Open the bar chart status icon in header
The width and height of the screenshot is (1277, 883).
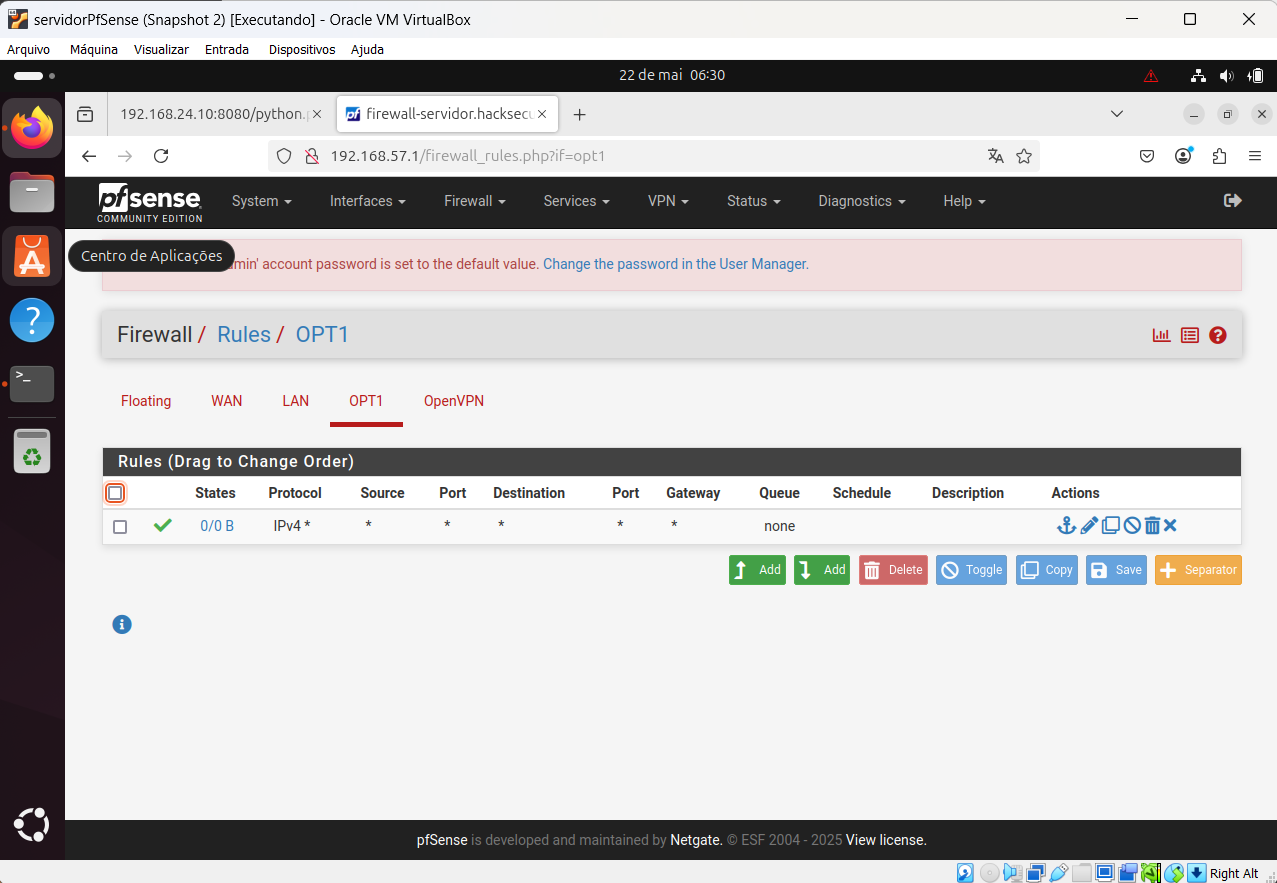point(1161,335)
